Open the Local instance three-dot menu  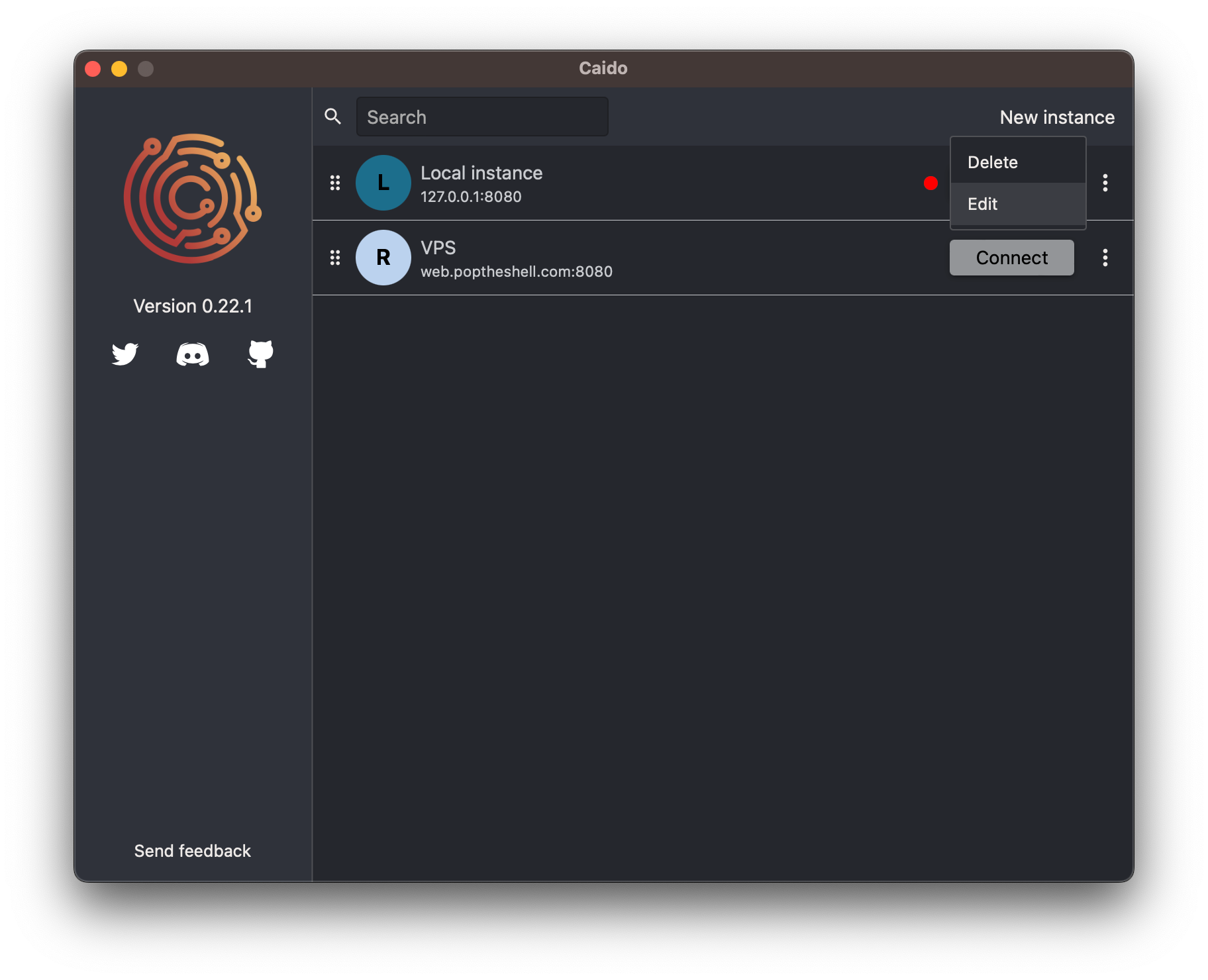click(1105, 183)
